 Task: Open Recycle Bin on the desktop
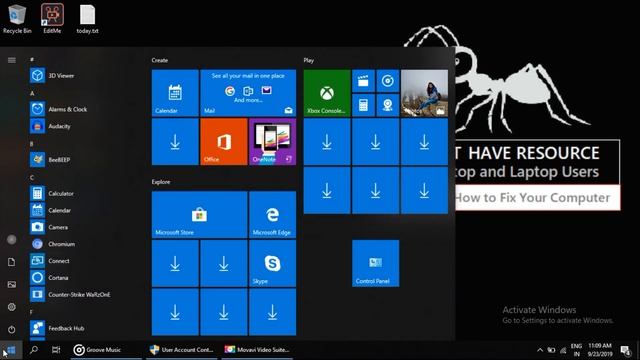[x=17, y=19]
